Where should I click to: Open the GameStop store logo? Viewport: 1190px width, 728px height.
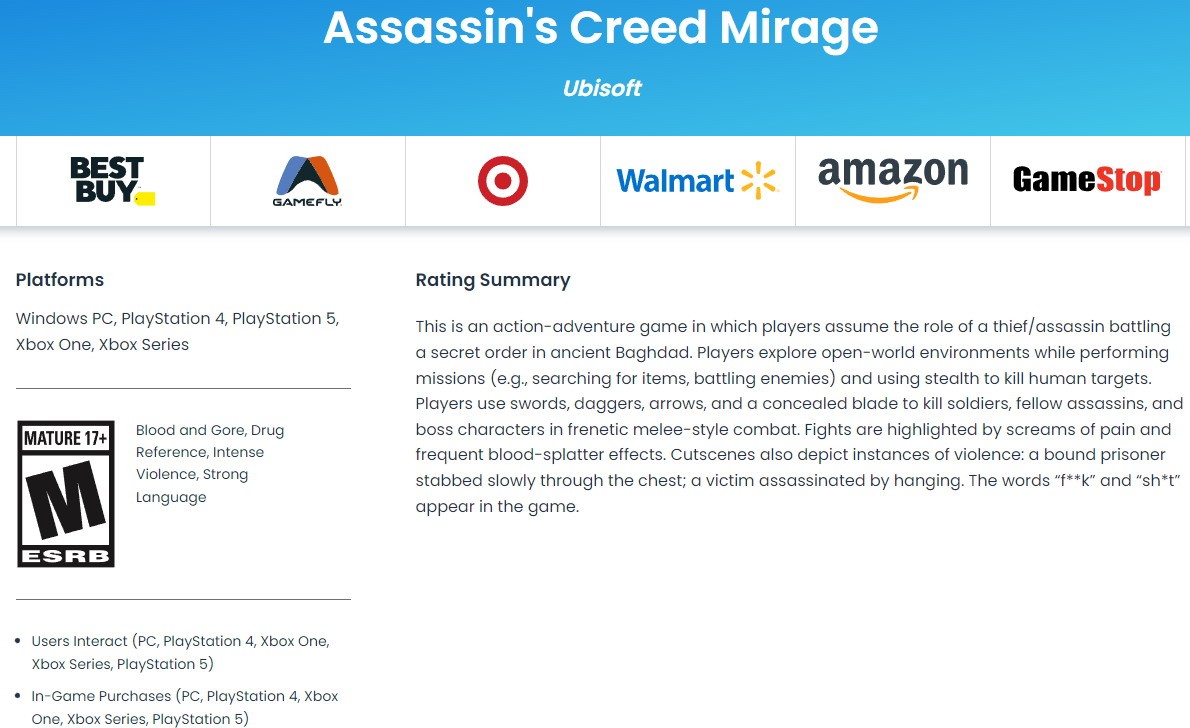pos(1087,180)
